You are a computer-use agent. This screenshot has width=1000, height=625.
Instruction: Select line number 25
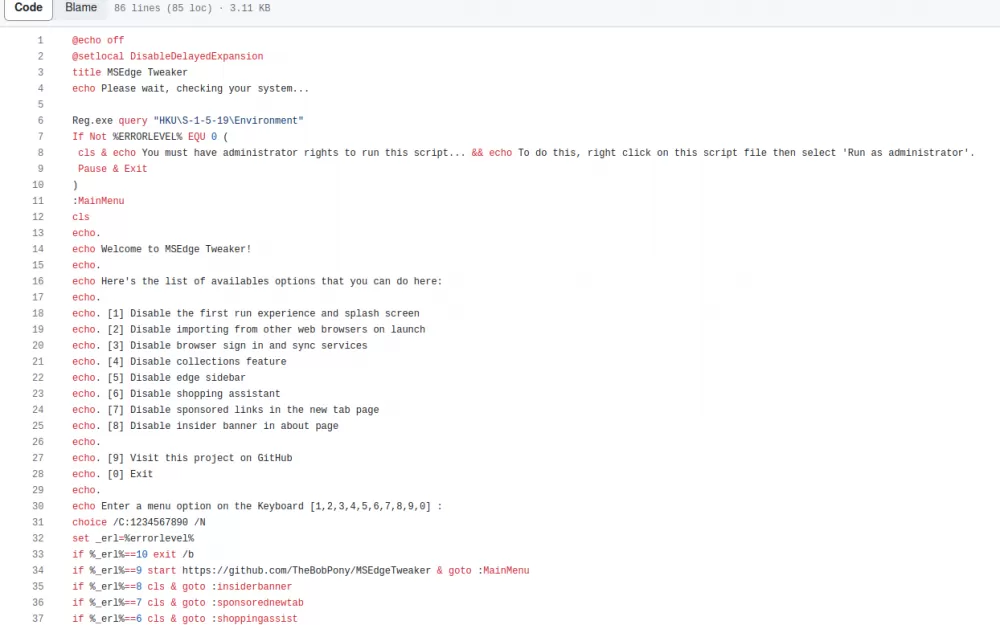[x=38, y=425]
